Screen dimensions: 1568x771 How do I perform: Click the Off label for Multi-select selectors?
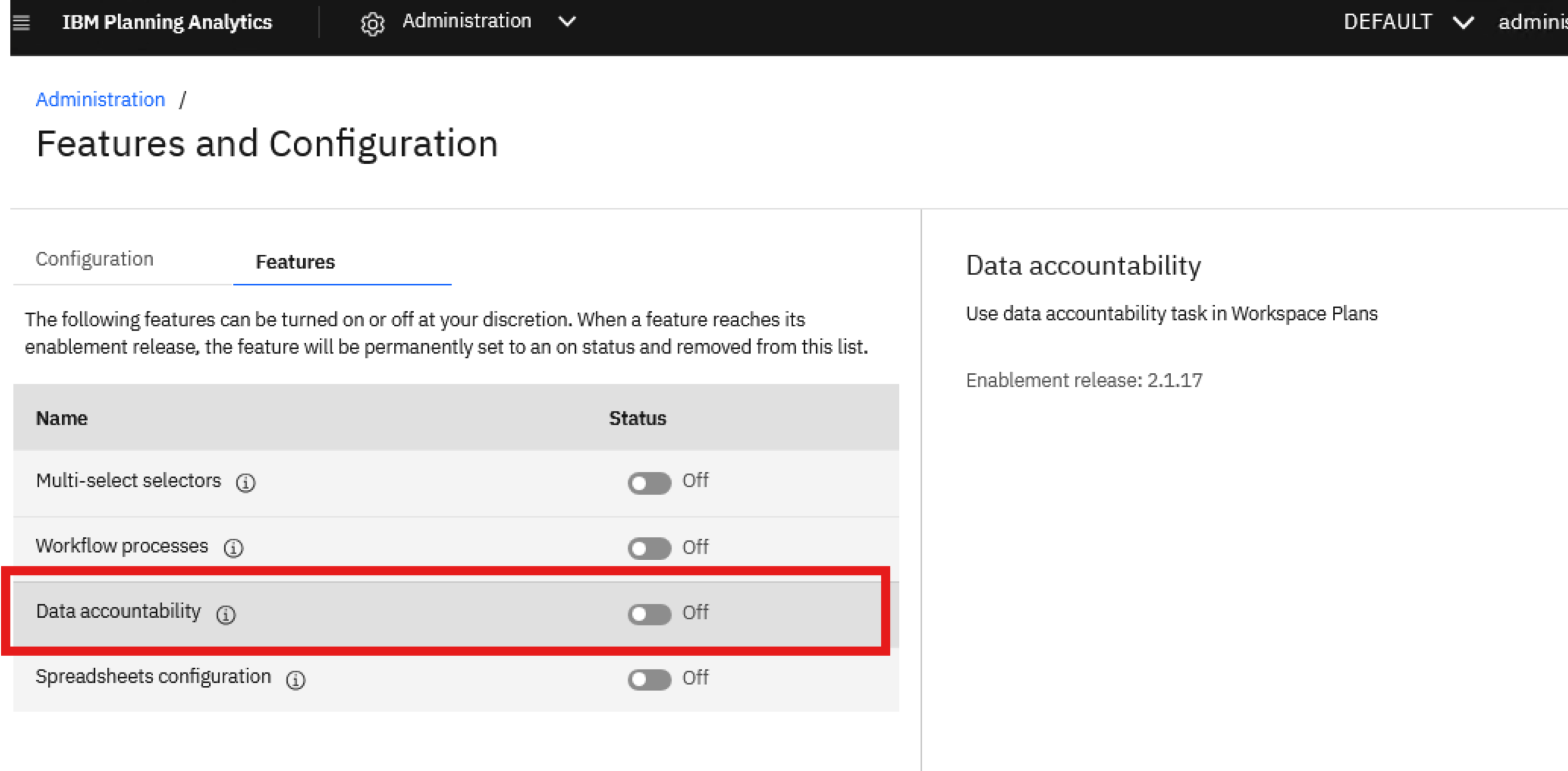point(695,480)
